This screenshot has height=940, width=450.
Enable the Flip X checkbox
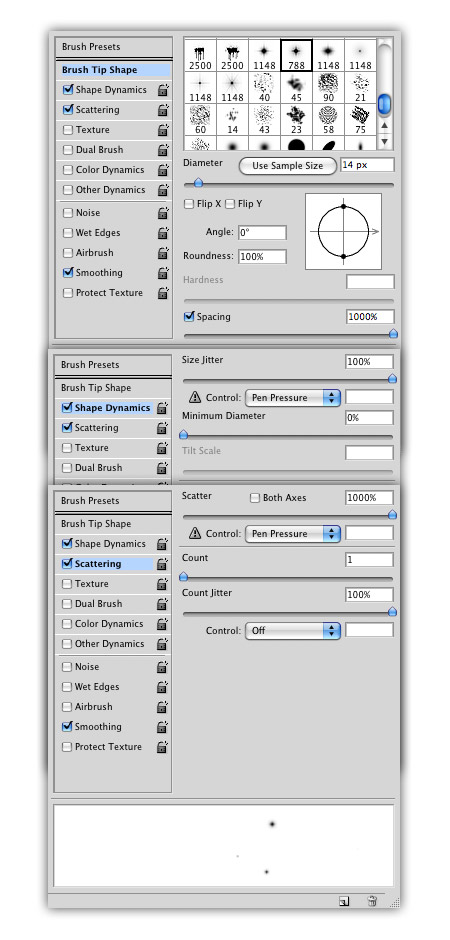pyautogui.click(x=189, y=204)
